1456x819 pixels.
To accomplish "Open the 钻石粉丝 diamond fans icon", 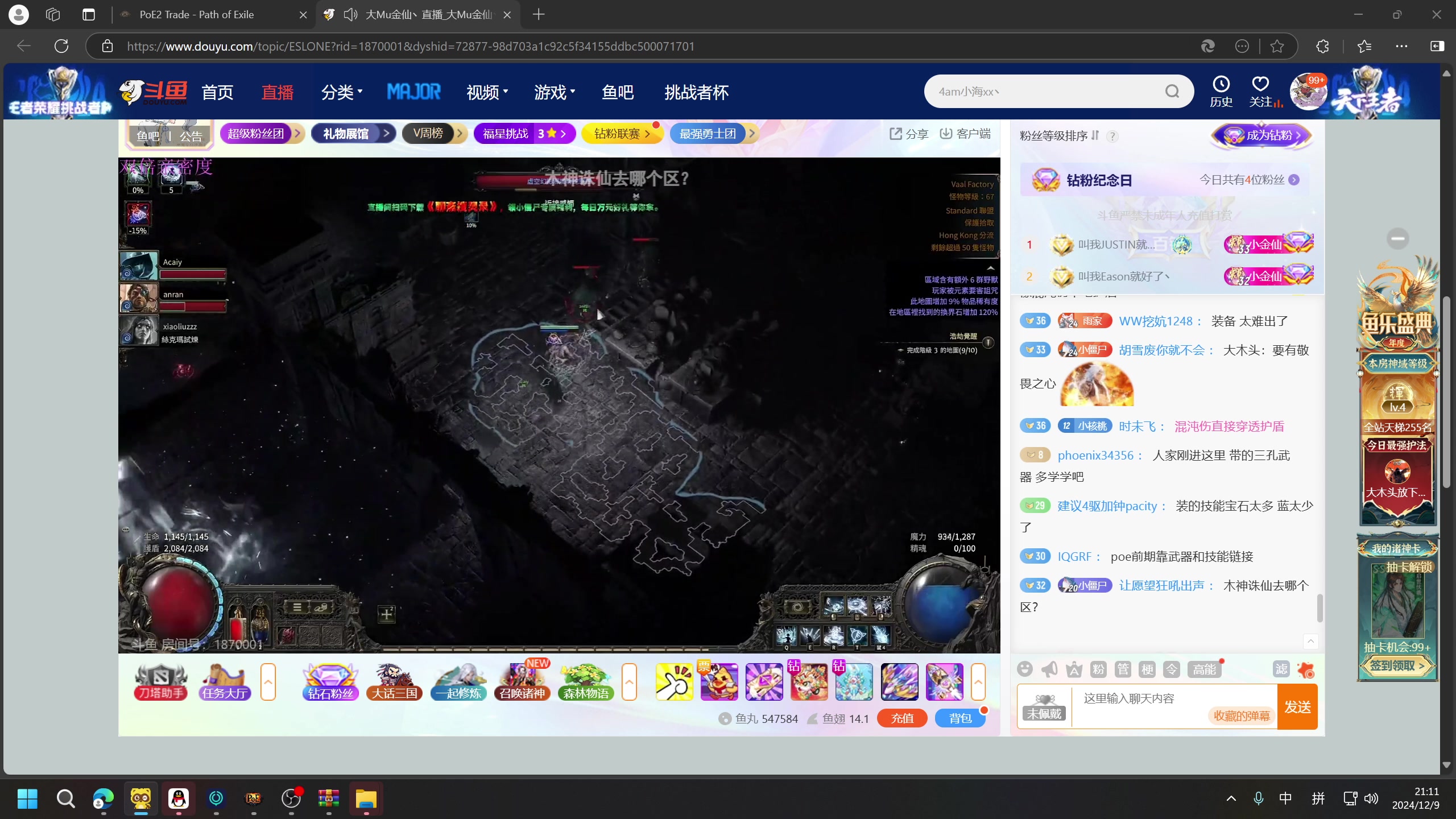I will pyautogui.click(x=330, y=681).
